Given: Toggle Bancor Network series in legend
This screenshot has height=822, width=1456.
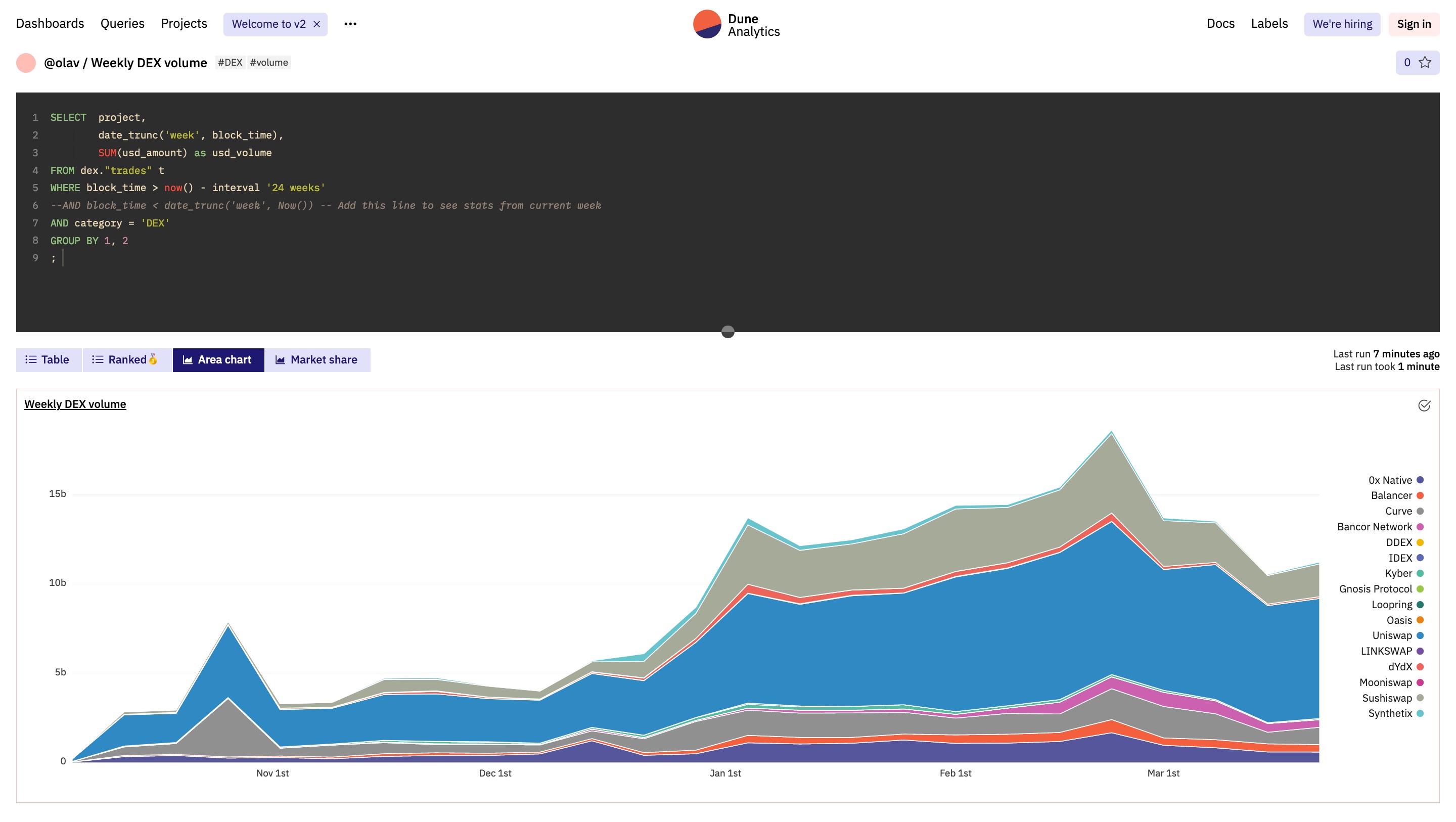Looking at the screenshot, I should [x=1380, y=527].
